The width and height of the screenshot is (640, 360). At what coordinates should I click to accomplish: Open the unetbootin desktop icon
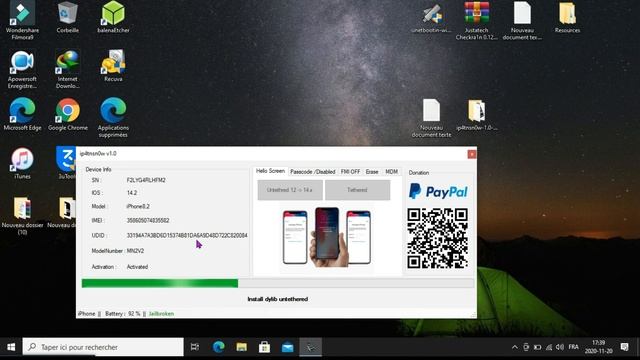[431, 17]
